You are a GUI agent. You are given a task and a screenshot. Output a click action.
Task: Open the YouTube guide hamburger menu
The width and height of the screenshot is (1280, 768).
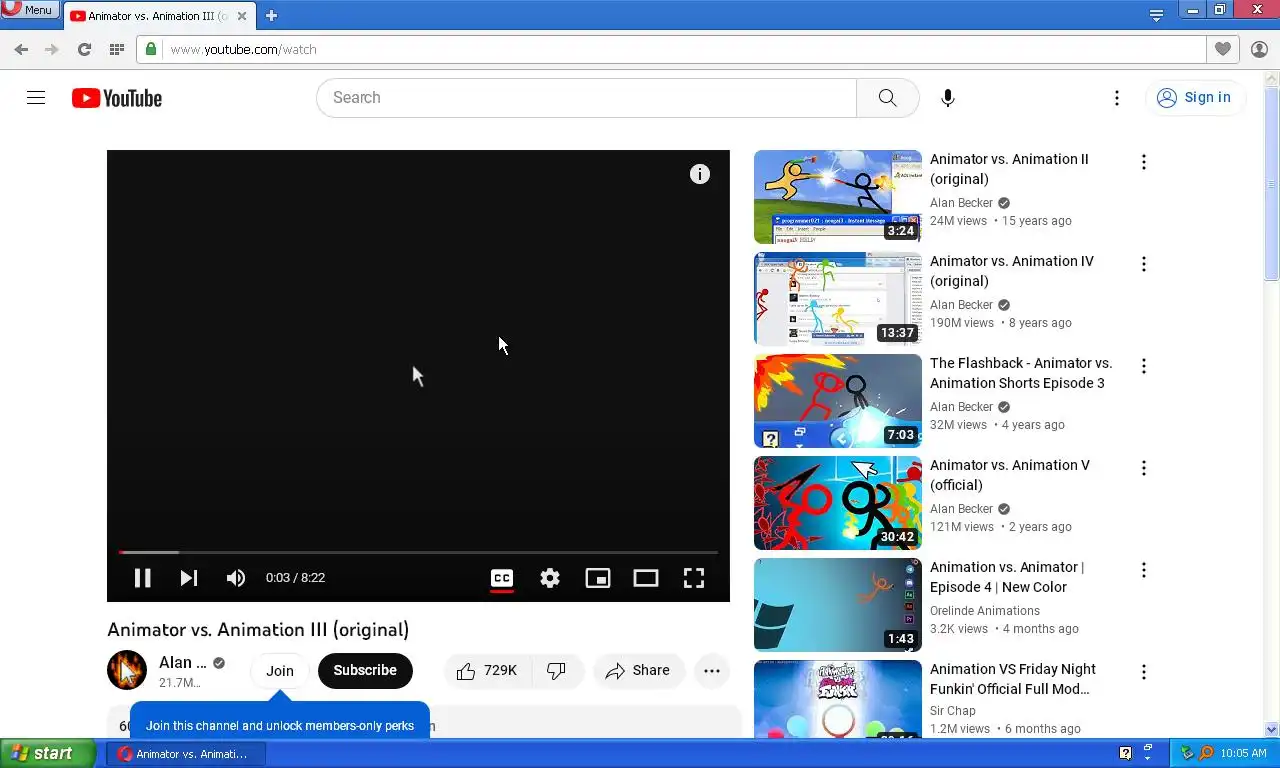pyautogui.click(x=36, y=98)
